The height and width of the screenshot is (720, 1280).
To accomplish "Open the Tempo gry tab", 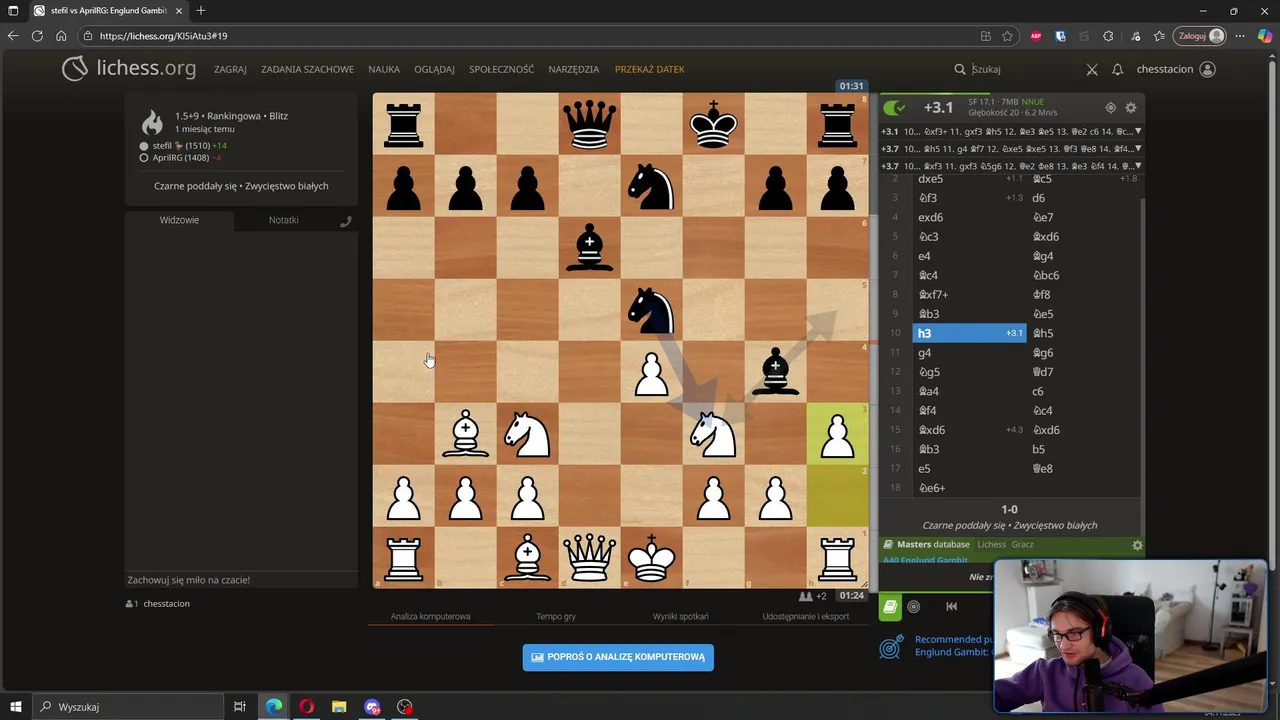I will (x=556, y=616).
